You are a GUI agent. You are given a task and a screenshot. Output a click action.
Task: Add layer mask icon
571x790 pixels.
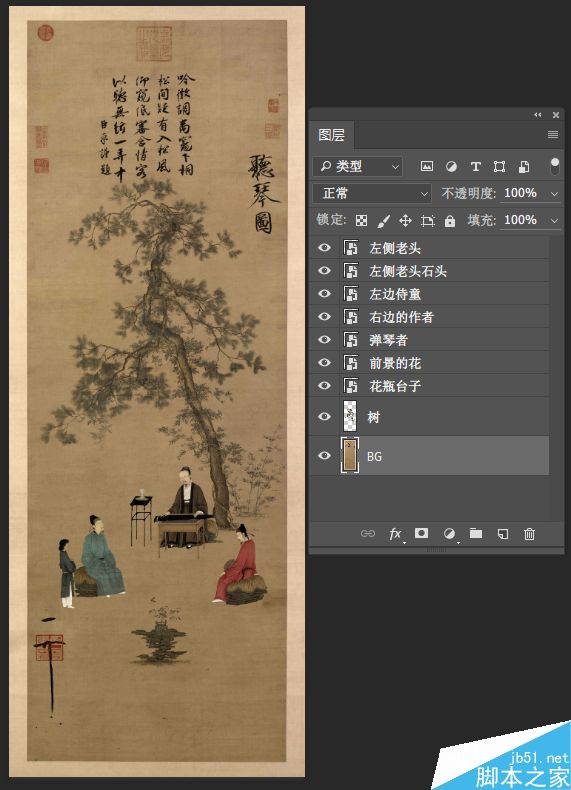point(421,533)
